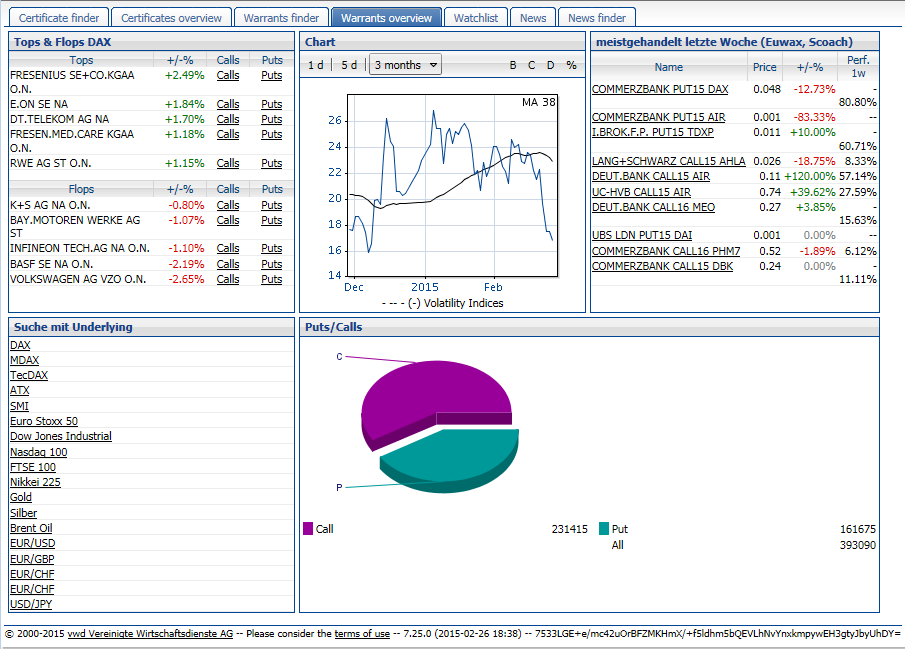This screenshot has height=649, width=905.
Task: Sort table by Price column header
Action: pyautogui.click(x=764, y=67)
